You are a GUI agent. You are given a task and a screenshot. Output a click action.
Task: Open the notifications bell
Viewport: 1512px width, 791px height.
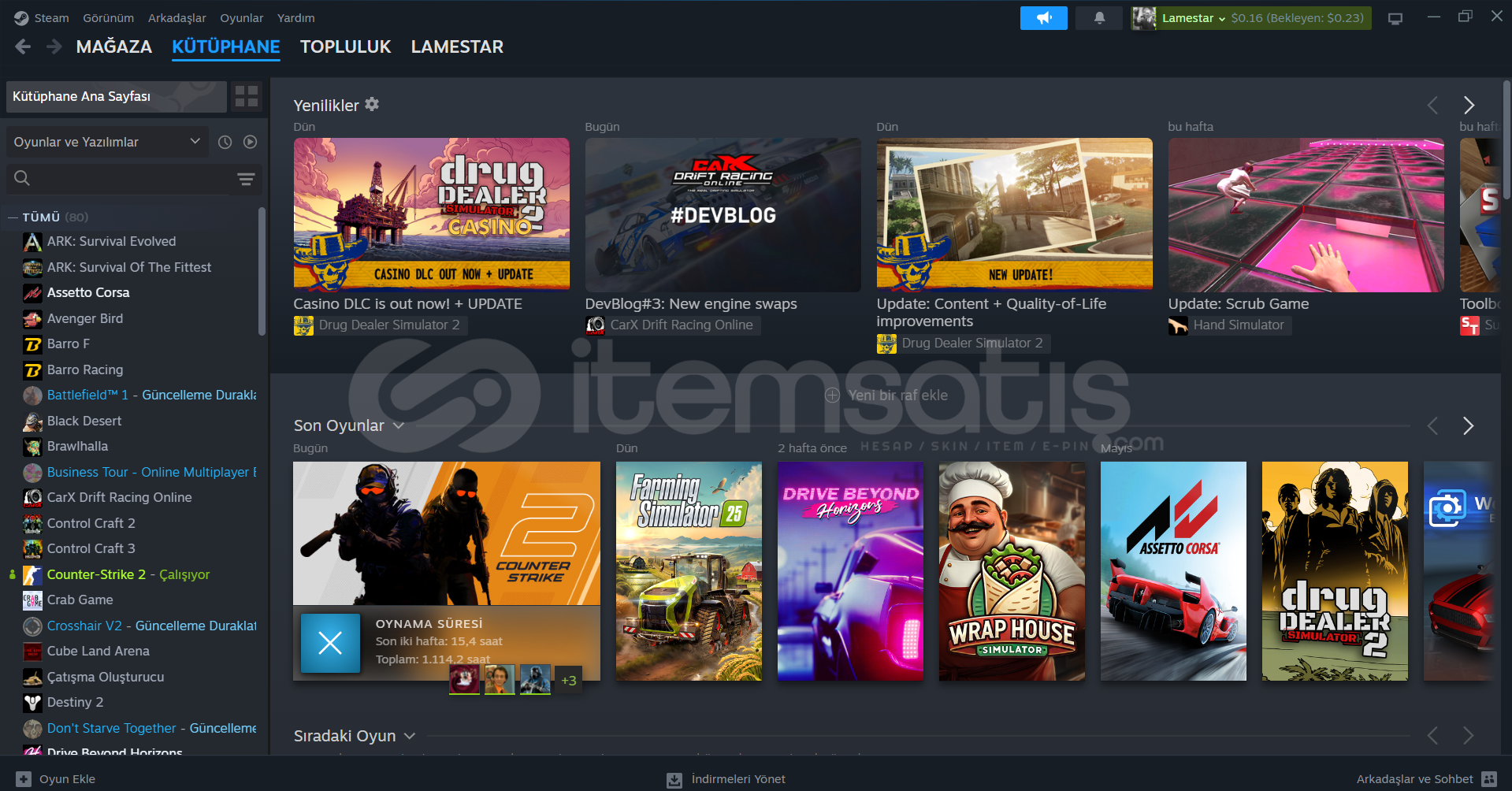[1099, 18]
